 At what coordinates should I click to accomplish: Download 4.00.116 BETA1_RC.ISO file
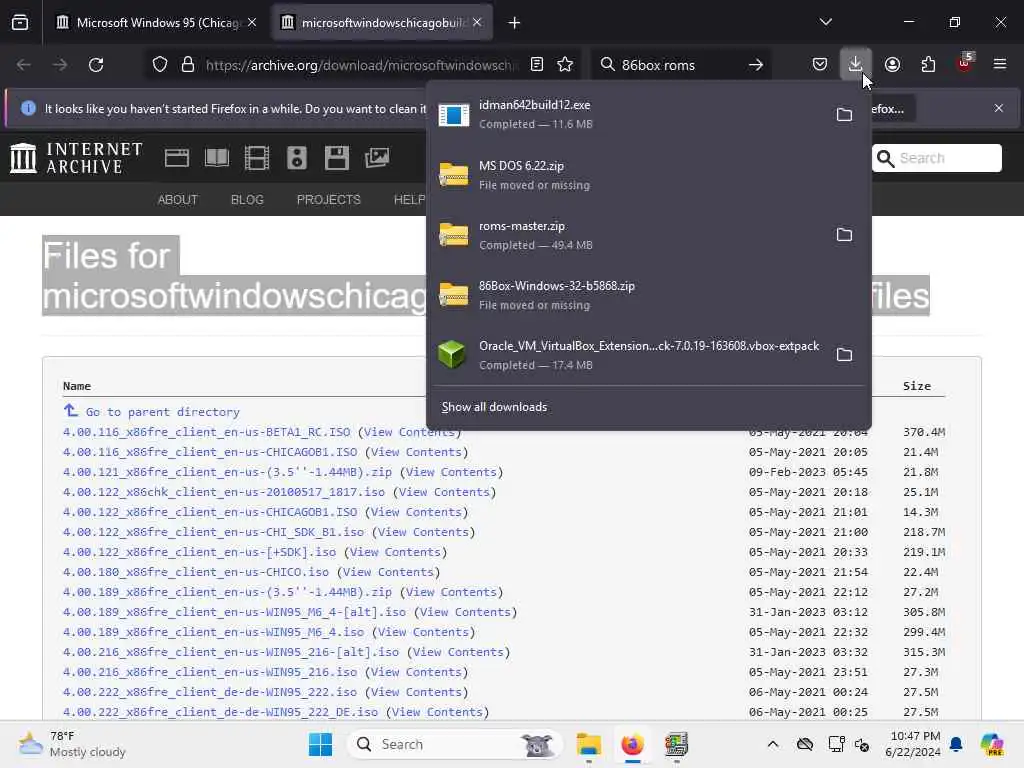[x=206, y=432]
